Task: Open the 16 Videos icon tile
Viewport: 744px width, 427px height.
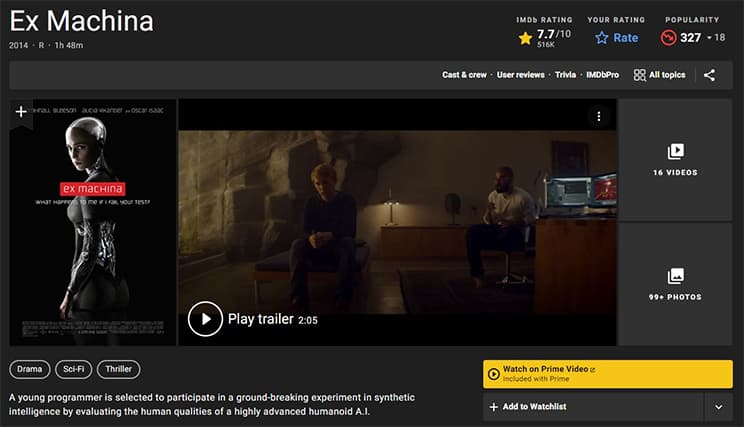Action: 675,160
